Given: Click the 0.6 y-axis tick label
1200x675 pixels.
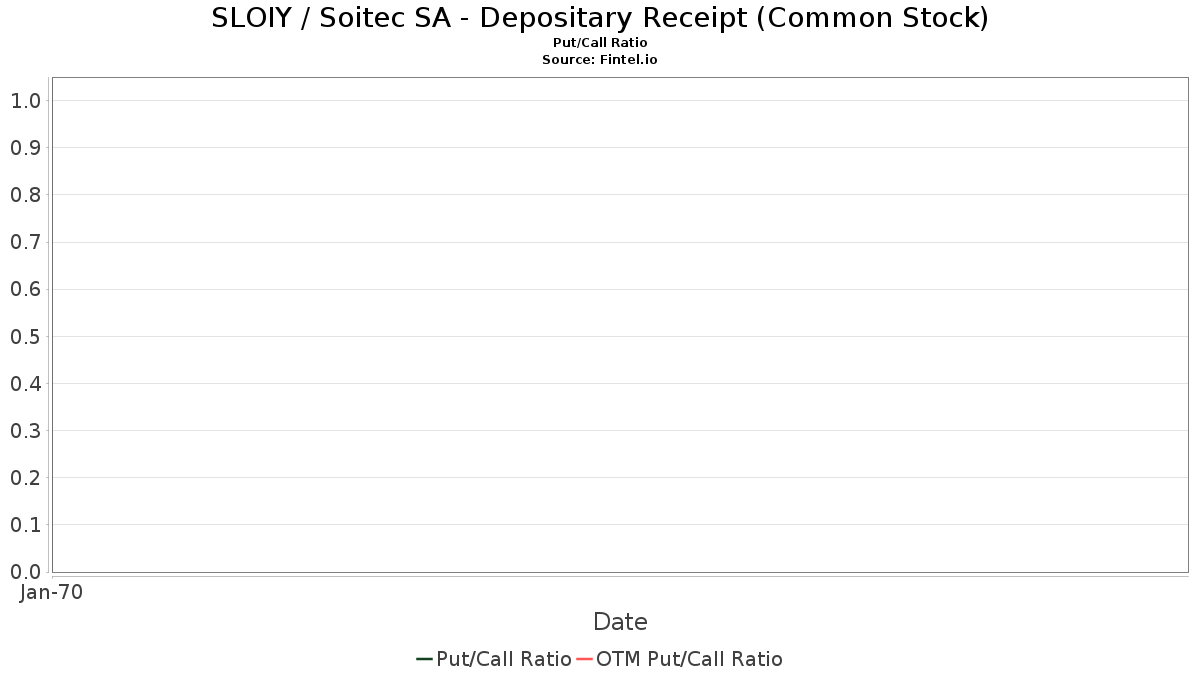Looking at the screenshot, I should (x=25, y=289).
